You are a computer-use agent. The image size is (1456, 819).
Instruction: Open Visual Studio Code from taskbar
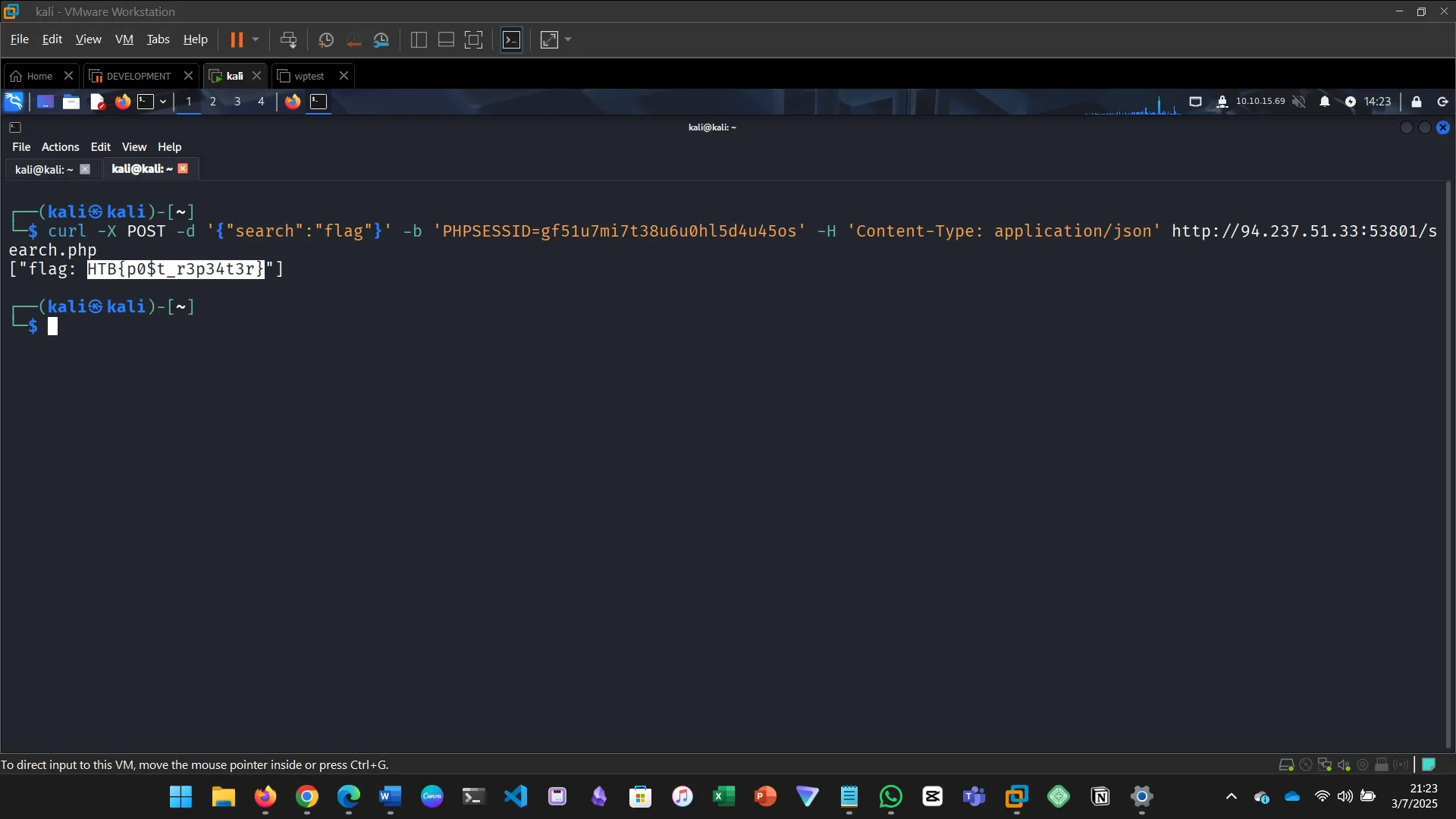(x=516, y=796)
